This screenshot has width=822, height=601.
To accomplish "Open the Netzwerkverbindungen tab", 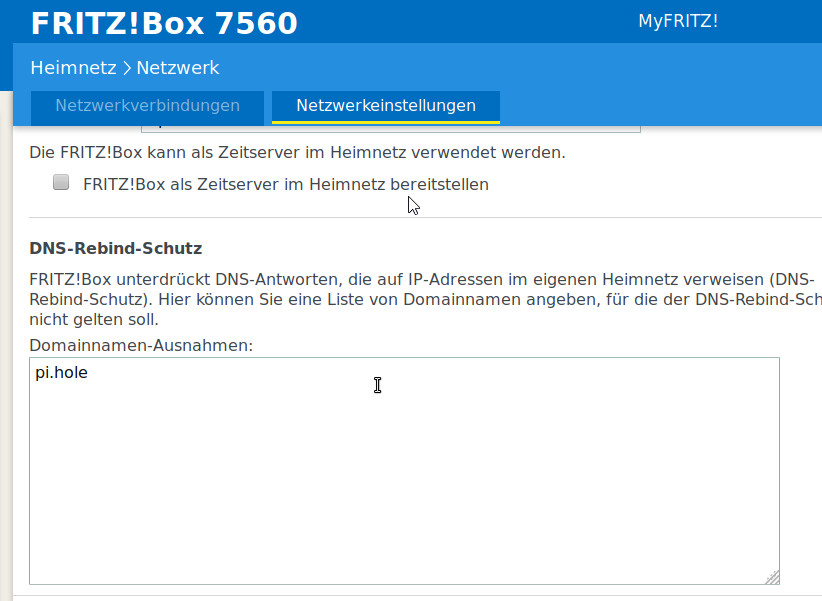I will pos(147,107).
